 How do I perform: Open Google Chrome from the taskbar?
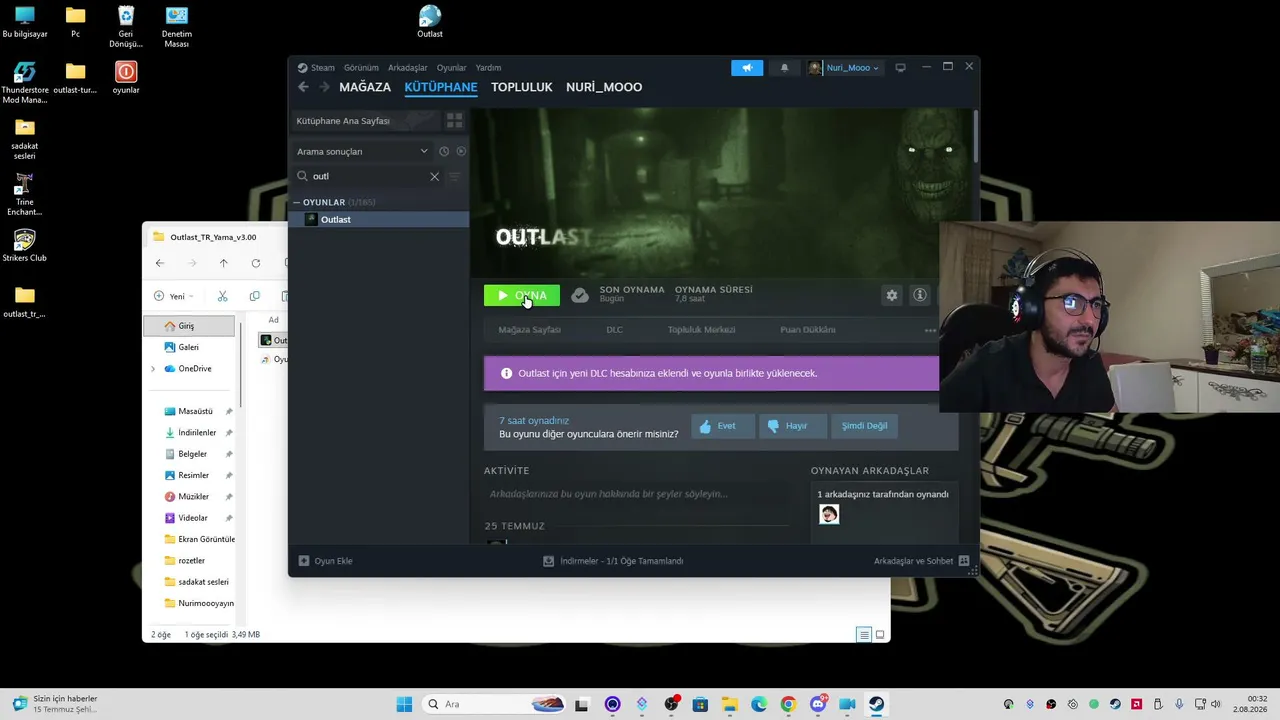(x=788, y=704)
